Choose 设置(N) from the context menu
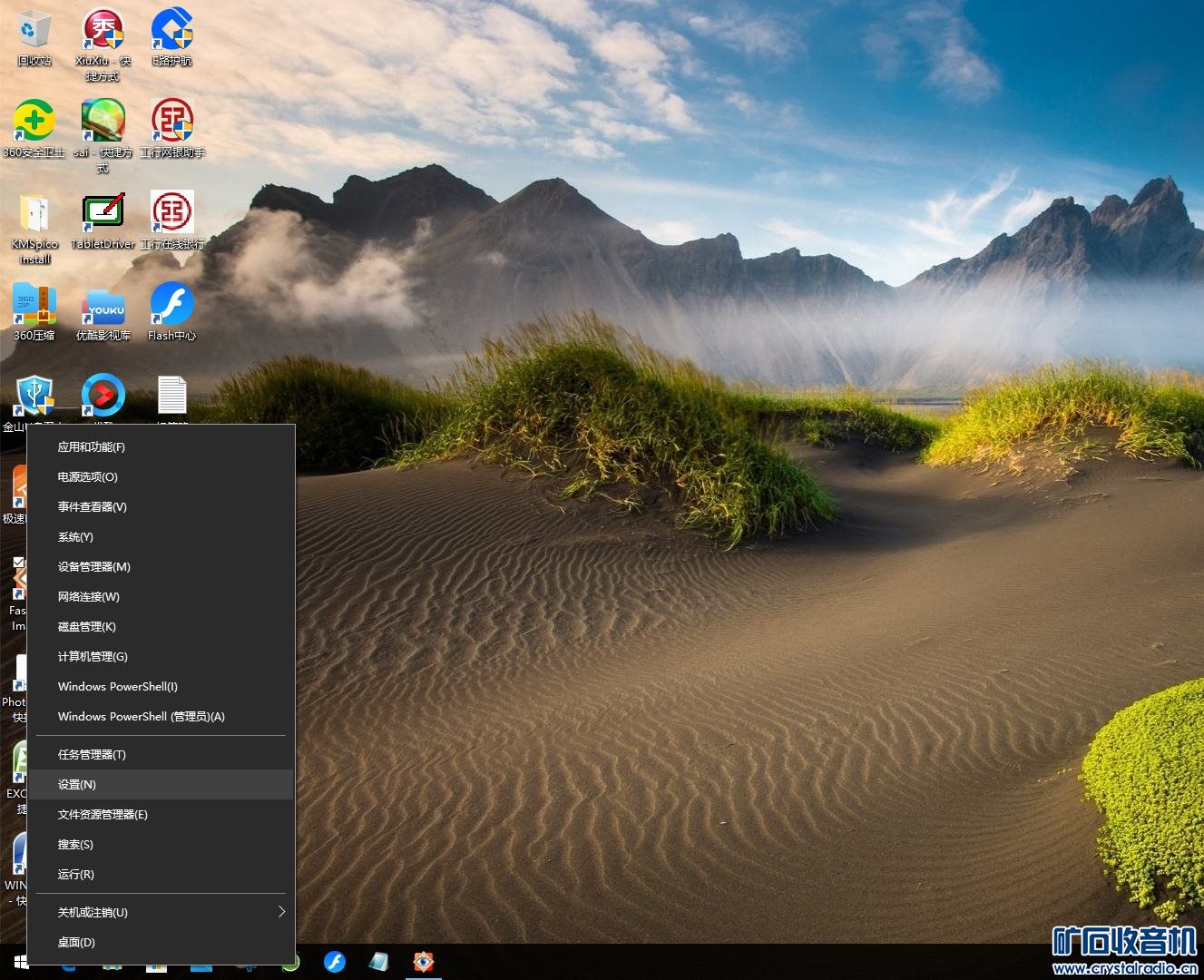 pyautogui.click(x=77, y=784)
